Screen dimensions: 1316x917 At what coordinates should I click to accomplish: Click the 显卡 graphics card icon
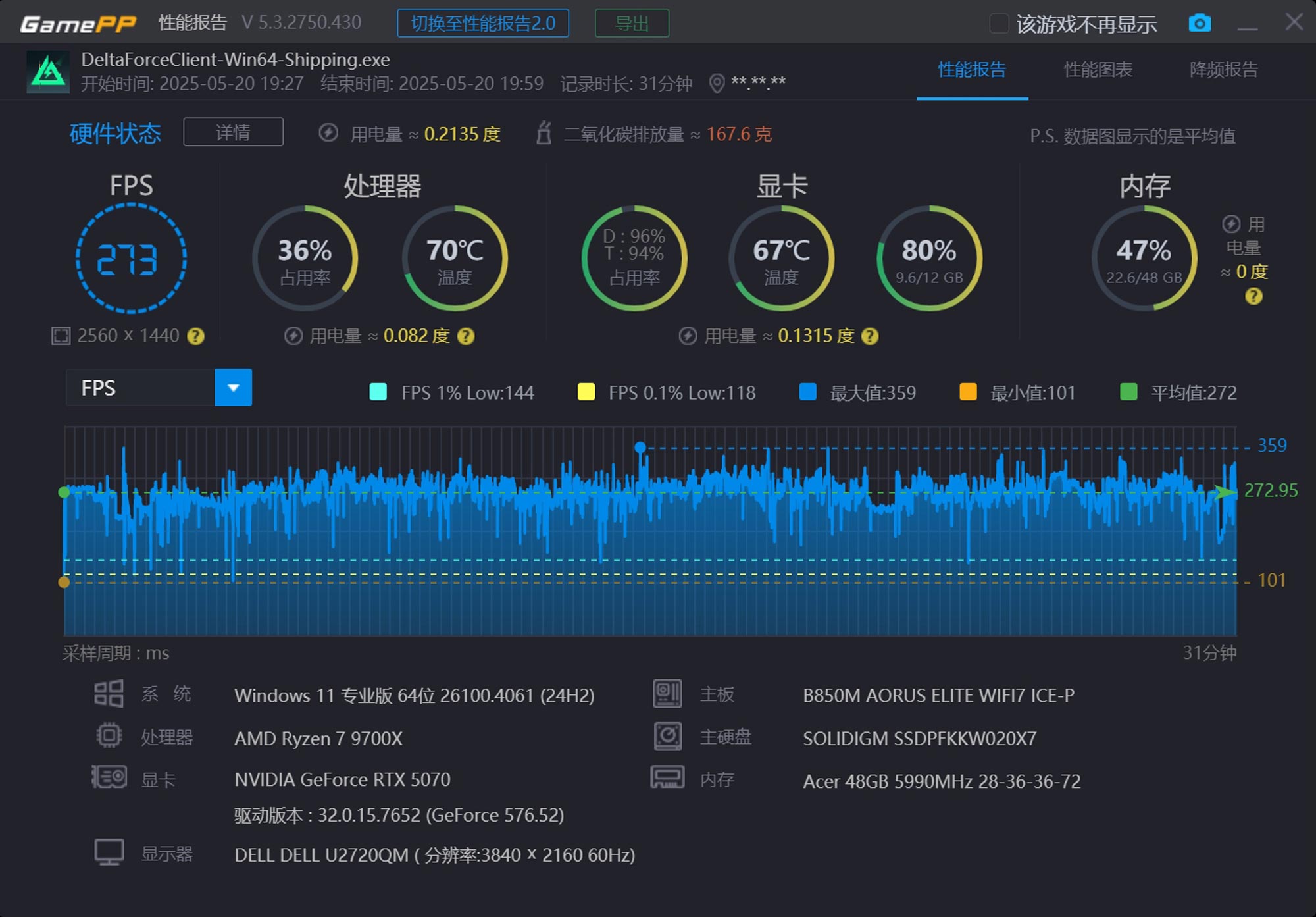tap(109, 777)
